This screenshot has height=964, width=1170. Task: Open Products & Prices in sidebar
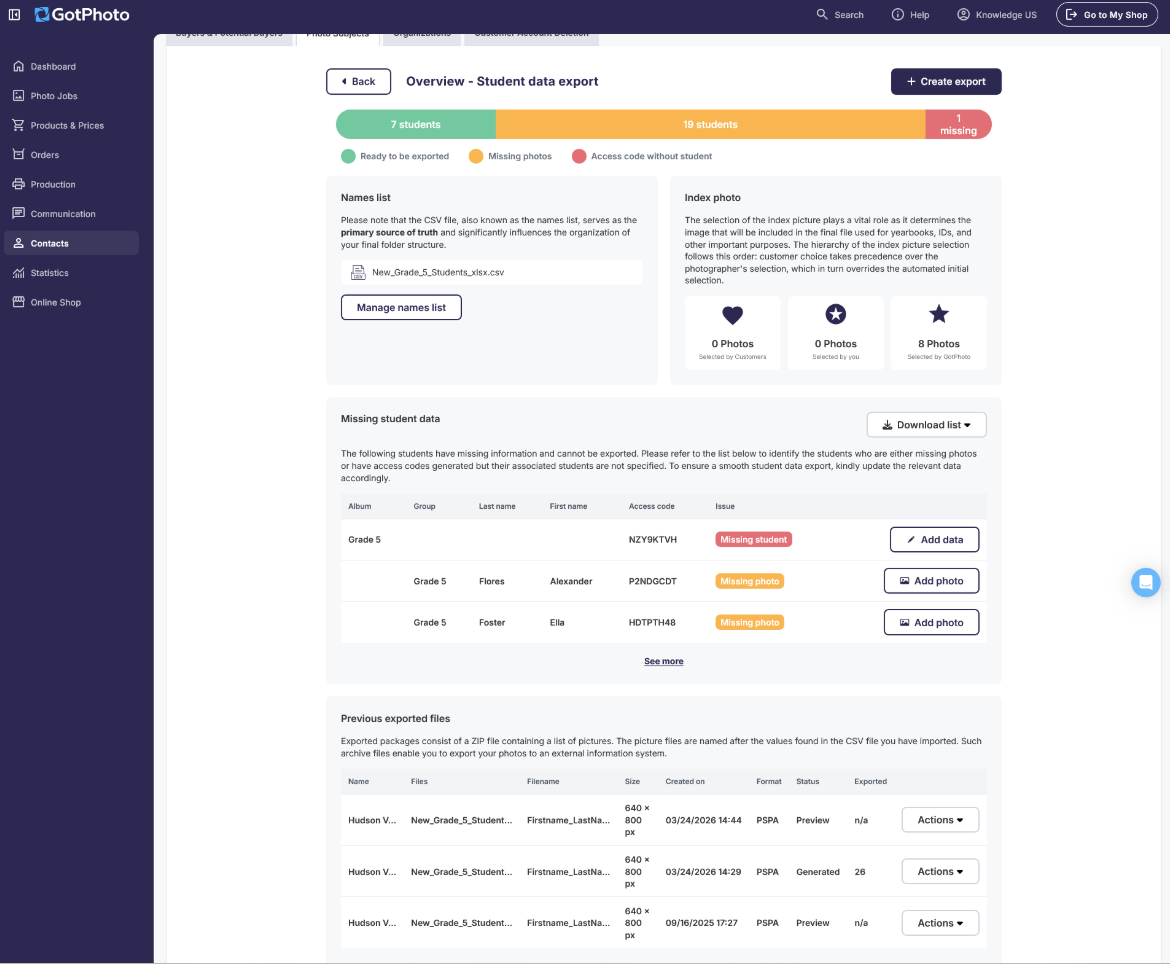coord(72,125)
